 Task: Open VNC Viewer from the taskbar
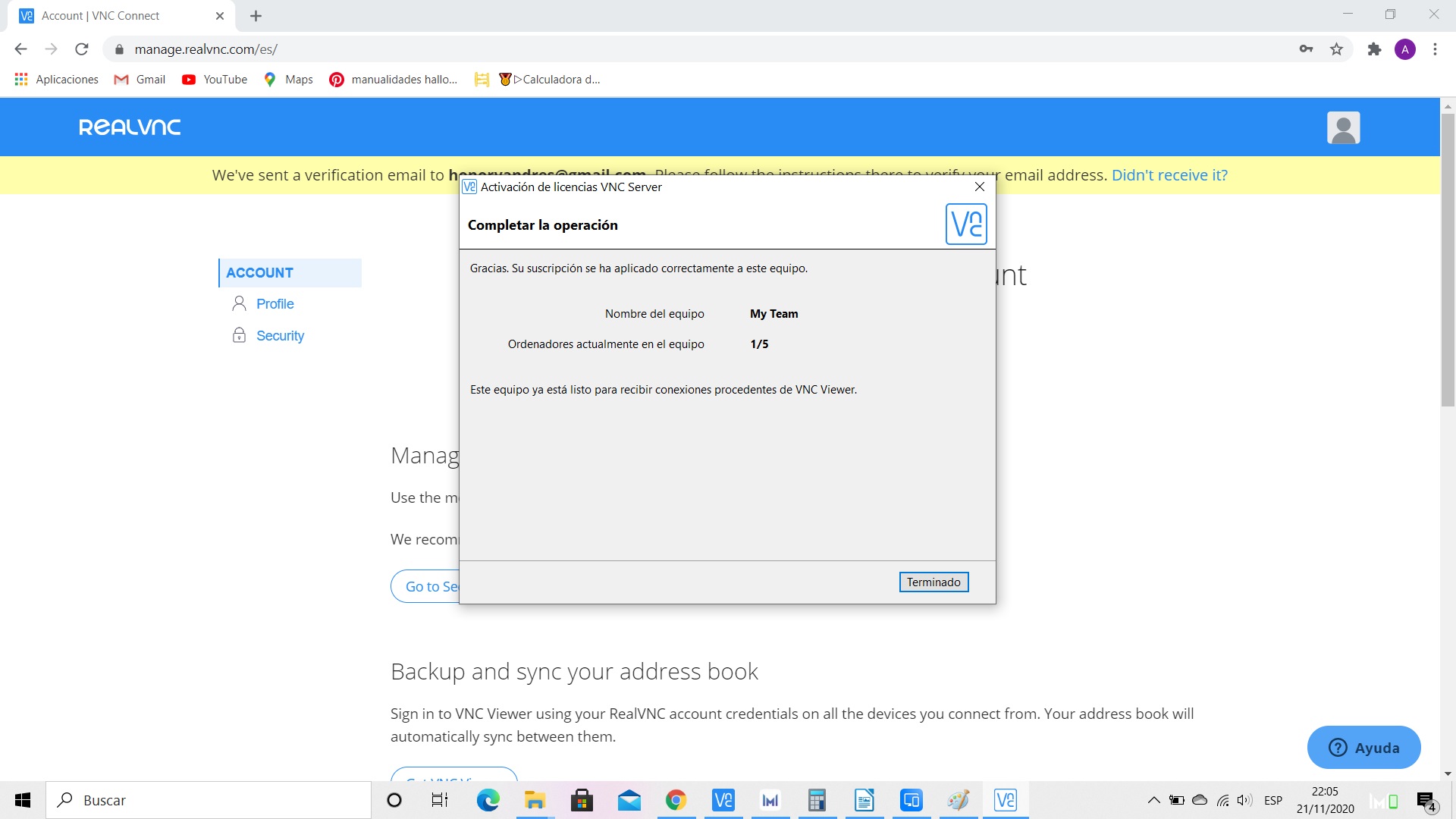pos(723,800)
